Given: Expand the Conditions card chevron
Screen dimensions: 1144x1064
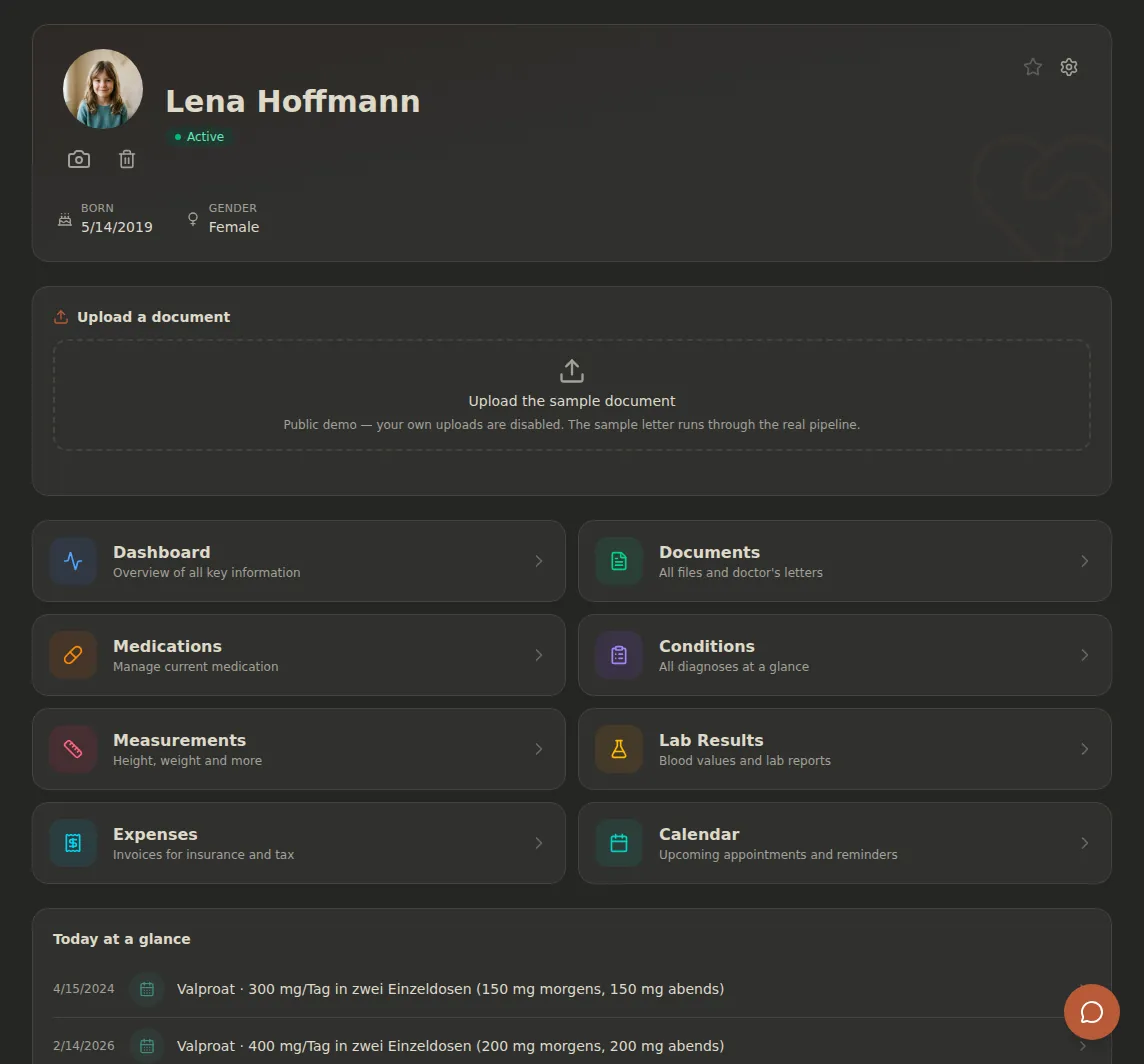Looking at the screenshot, I should coord(1084,655).
